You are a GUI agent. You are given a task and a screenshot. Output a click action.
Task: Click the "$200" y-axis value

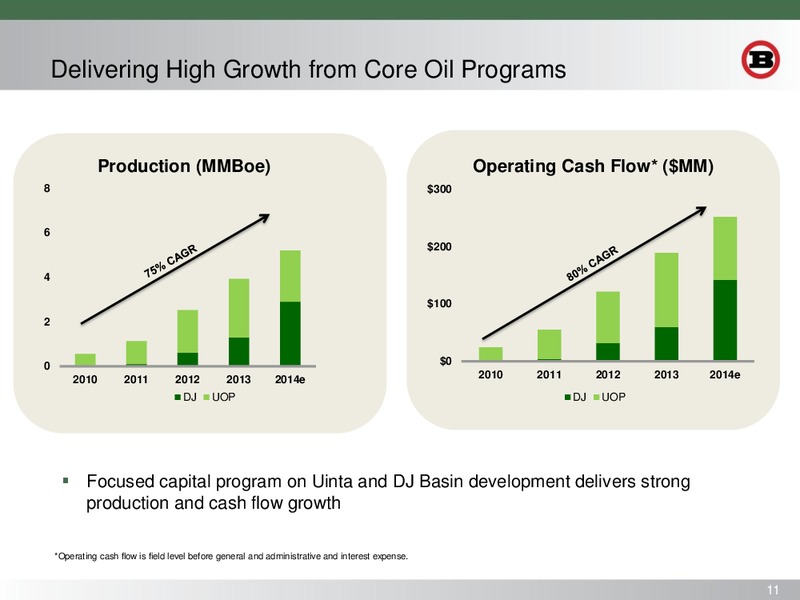(x=439, y=247)
